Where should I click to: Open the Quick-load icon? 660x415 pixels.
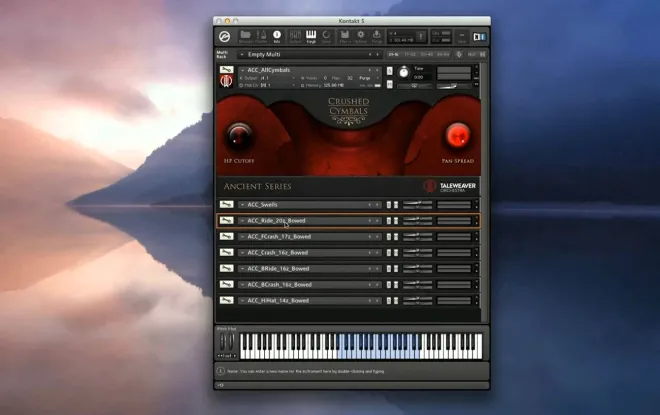(326, 37)
